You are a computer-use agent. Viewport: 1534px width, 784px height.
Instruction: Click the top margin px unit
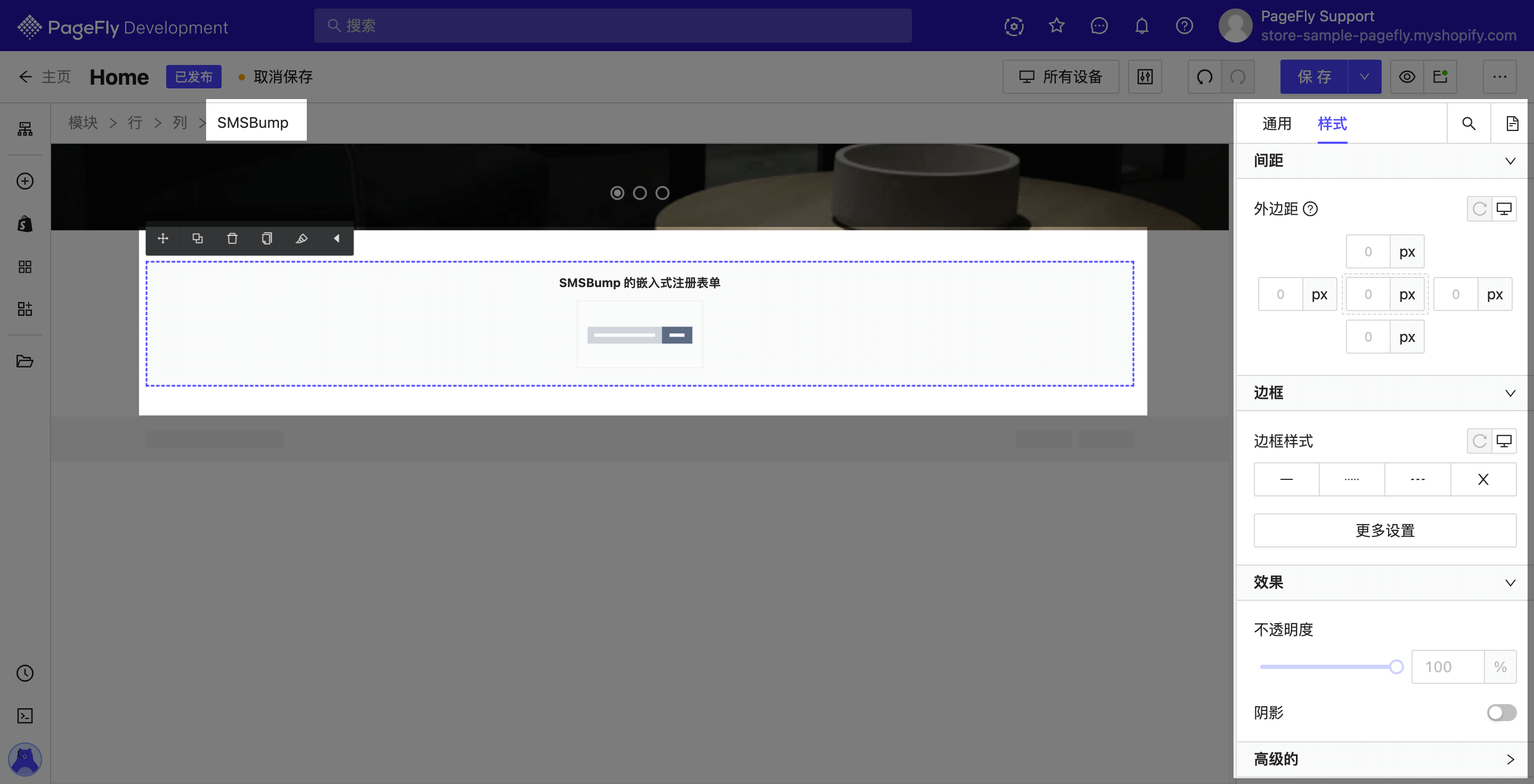coord(1407,252)
